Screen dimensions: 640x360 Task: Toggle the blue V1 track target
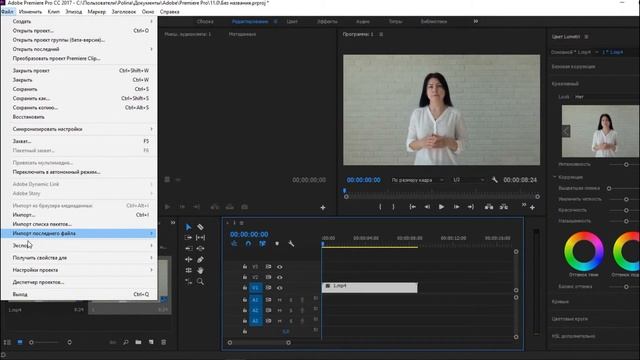256,288
